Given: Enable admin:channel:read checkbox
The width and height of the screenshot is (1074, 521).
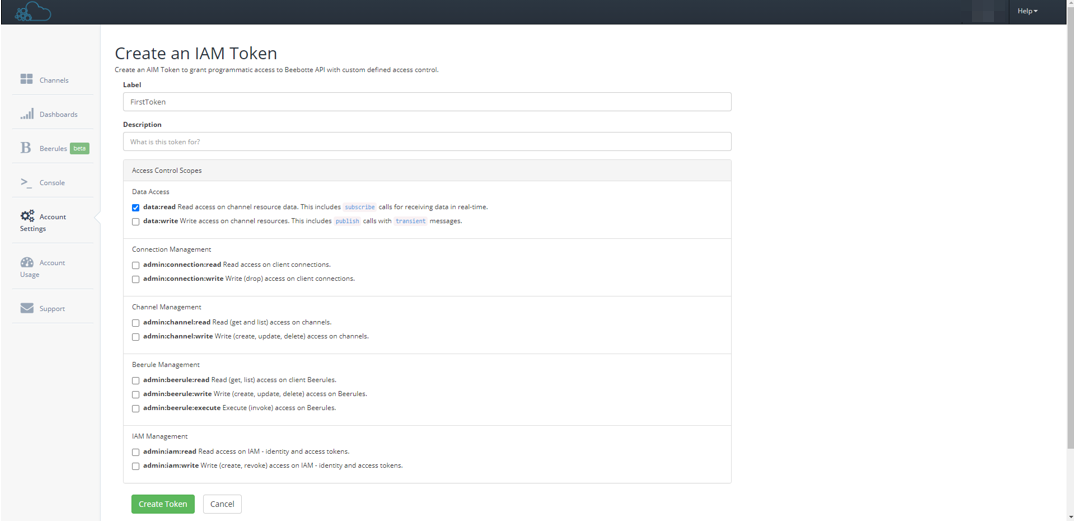Looking at the screenshot, I should 136,322.
